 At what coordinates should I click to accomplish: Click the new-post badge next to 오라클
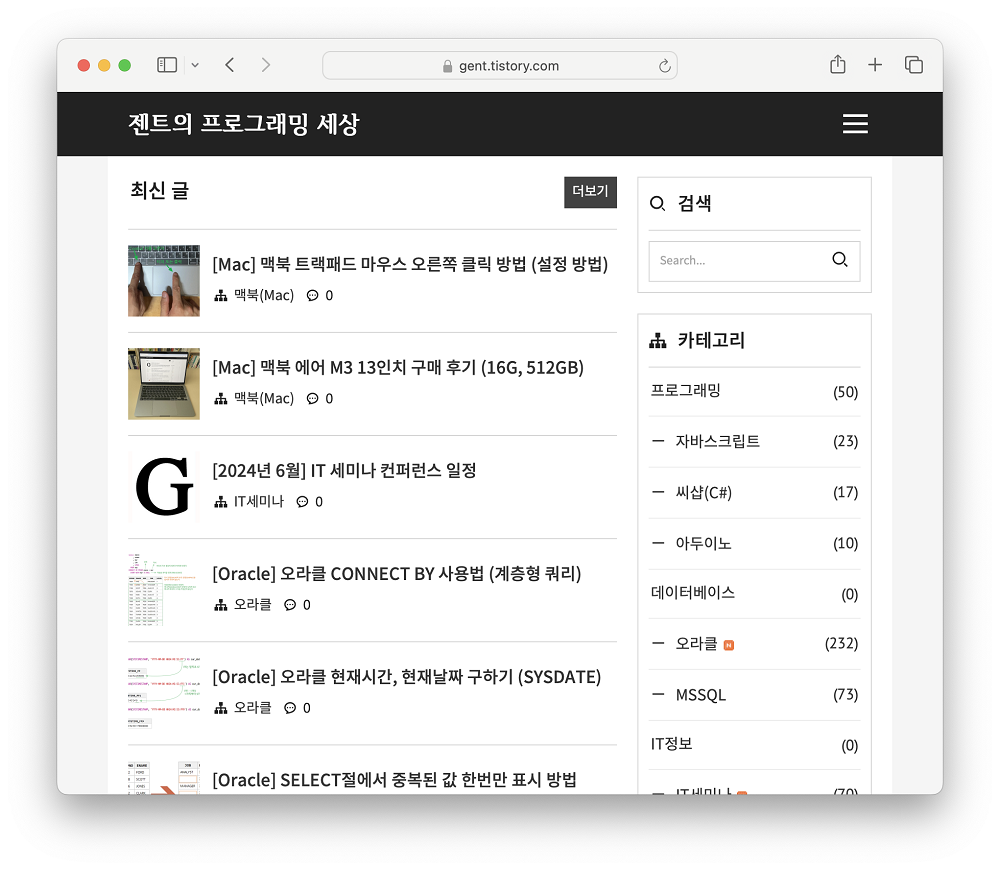[x=729, y=645]
